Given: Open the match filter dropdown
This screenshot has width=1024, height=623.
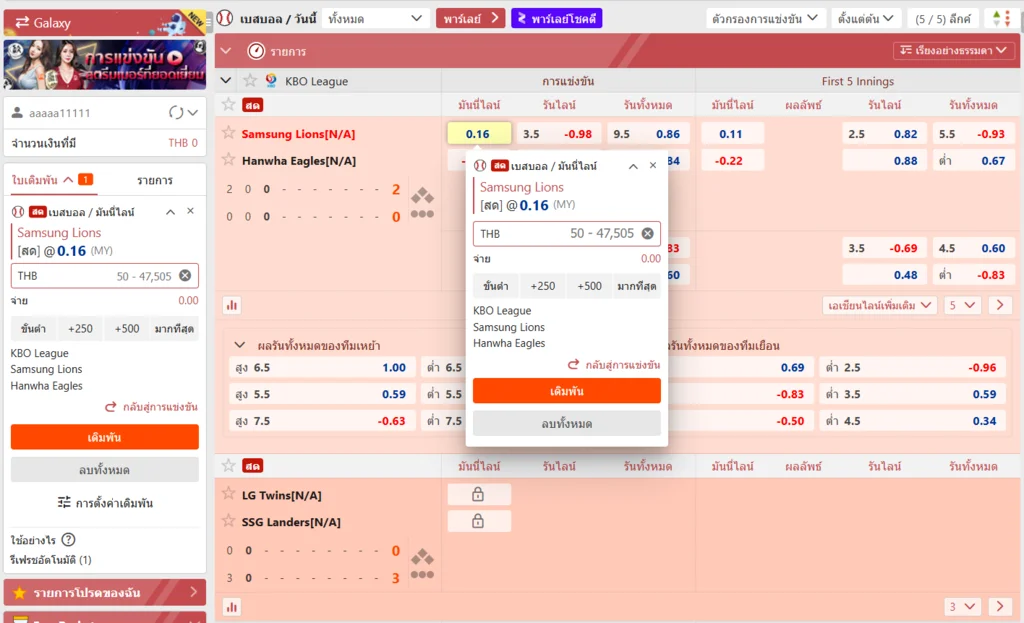Looking at the screenshot, I should pos(765,18).
